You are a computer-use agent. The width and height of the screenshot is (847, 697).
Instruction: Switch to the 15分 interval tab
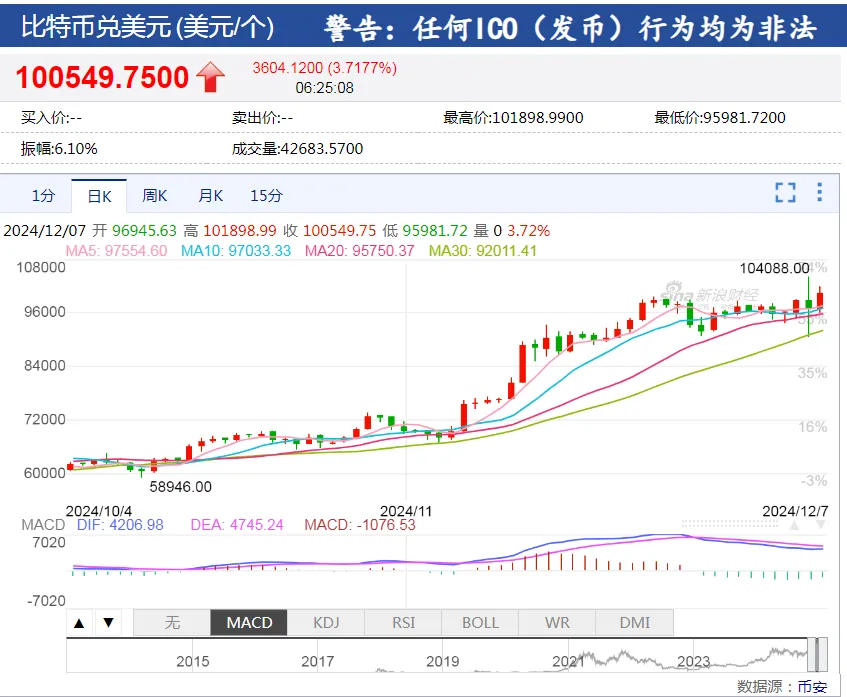tap(267, 195)
